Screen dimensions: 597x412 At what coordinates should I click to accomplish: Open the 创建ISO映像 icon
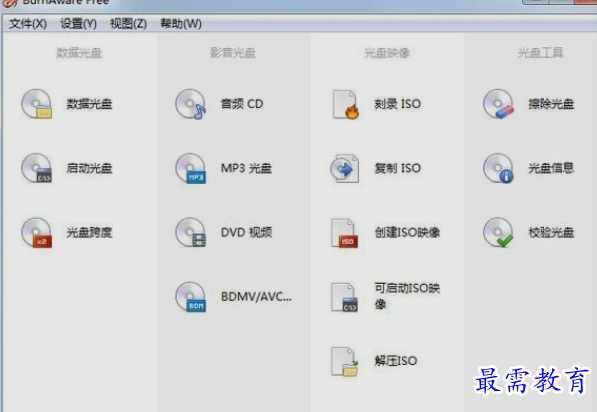(x=345, y=233)
